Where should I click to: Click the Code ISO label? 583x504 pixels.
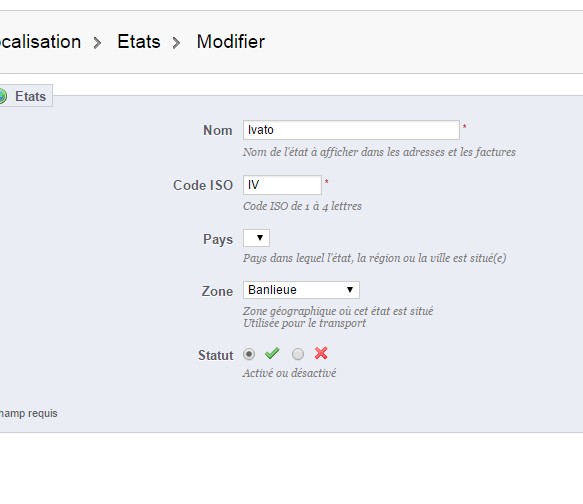(x=203, y=185)
